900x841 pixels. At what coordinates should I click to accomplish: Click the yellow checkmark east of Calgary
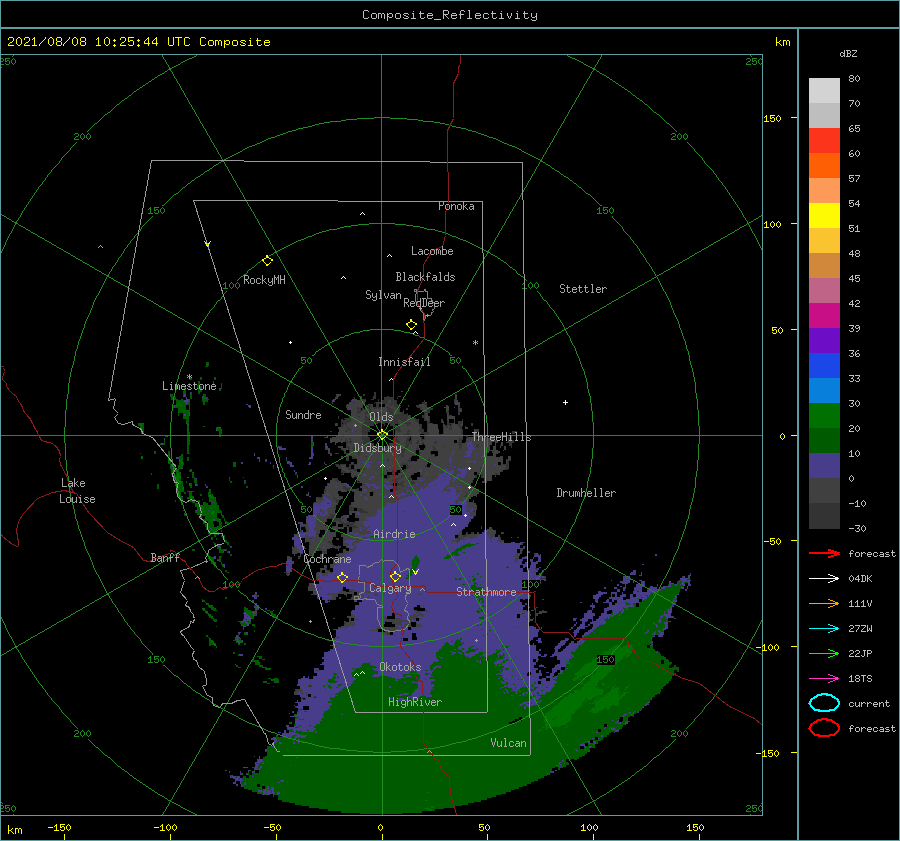pyautogui.click(x=416, y=571)
